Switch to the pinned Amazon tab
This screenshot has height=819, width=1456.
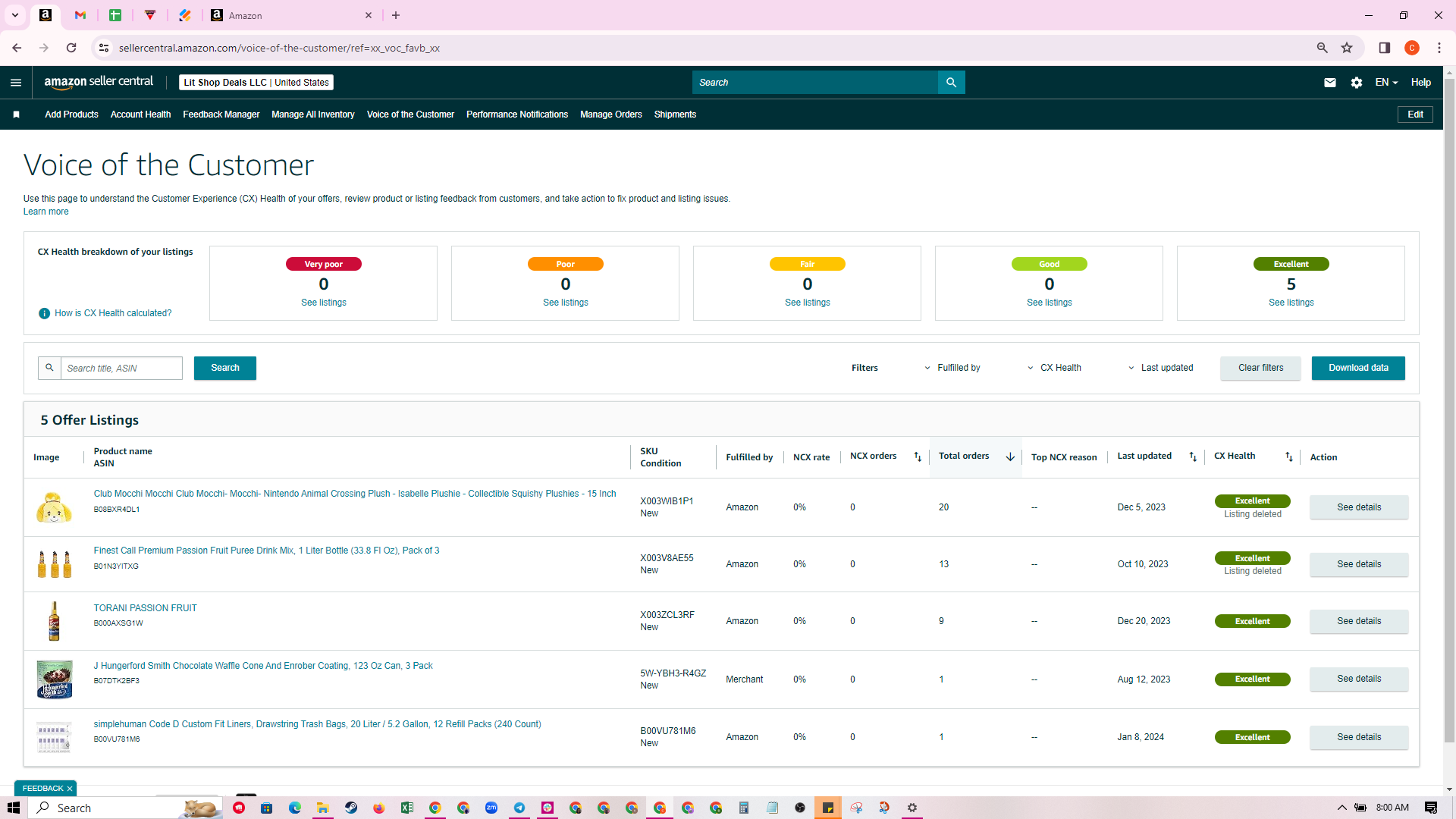point(45,15)
